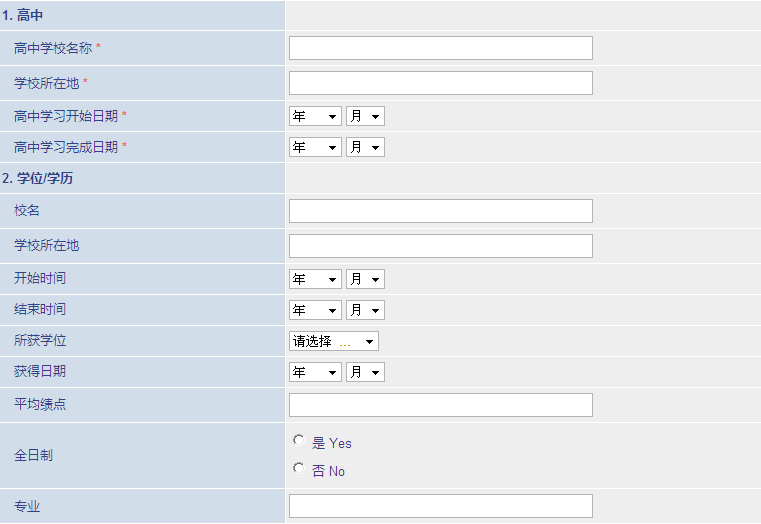Open the 获得日期 month dropdown
Image resolution: width=761 pixels, height=524 pixels.
tap(365, 373)
